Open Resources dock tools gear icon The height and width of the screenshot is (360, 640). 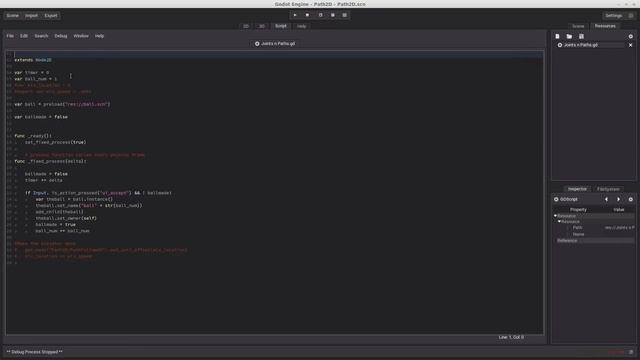pos(631,36)
